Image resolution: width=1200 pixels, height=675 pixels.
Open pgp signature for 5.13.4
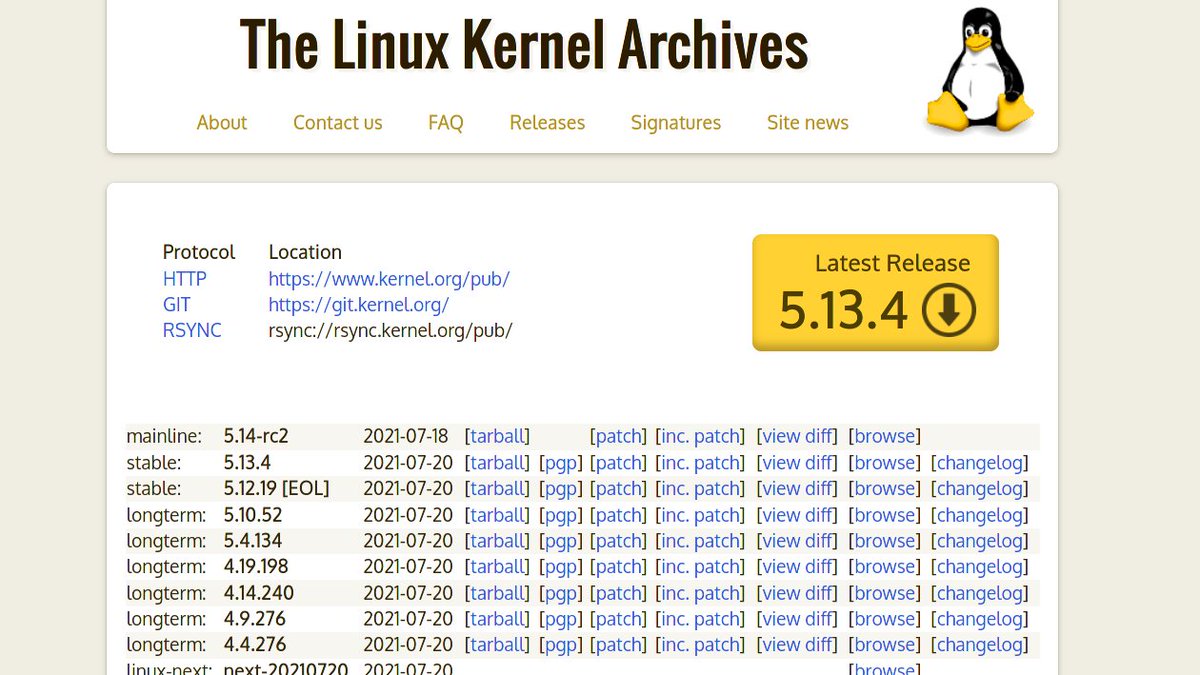pos(560,463)
